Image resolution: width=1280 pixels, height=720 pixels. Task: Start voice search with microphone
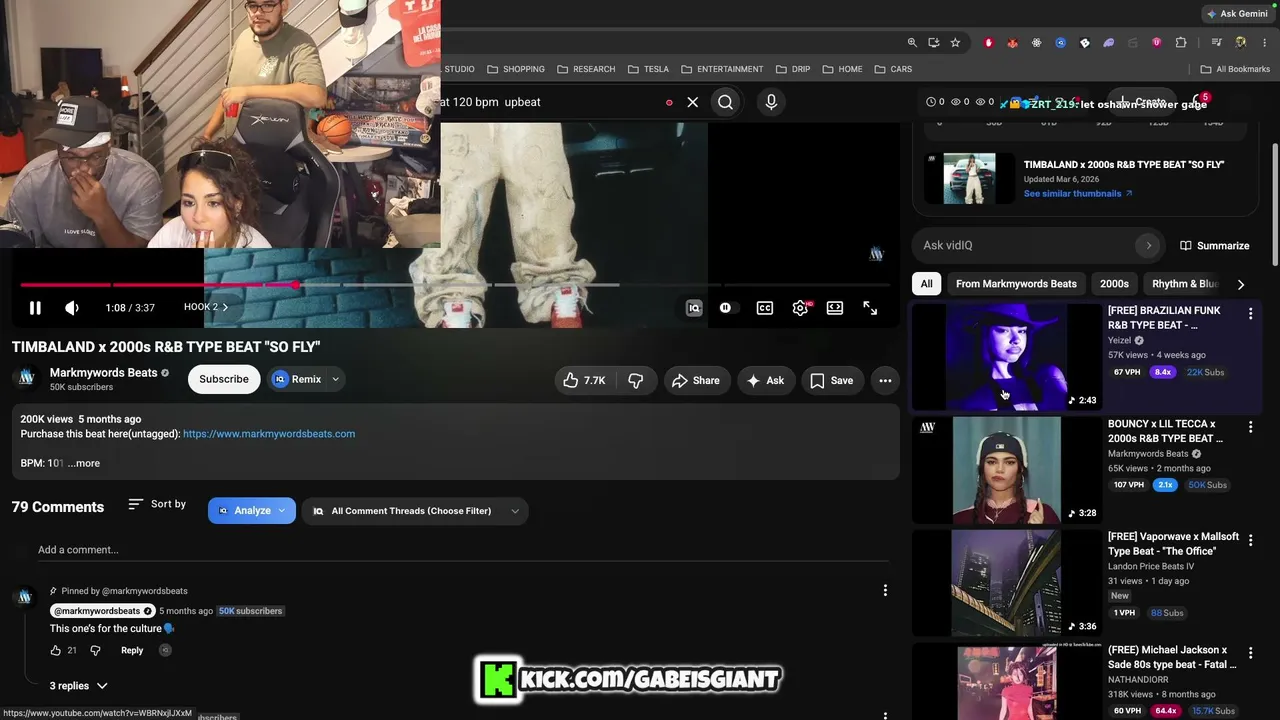click(771, 102)
